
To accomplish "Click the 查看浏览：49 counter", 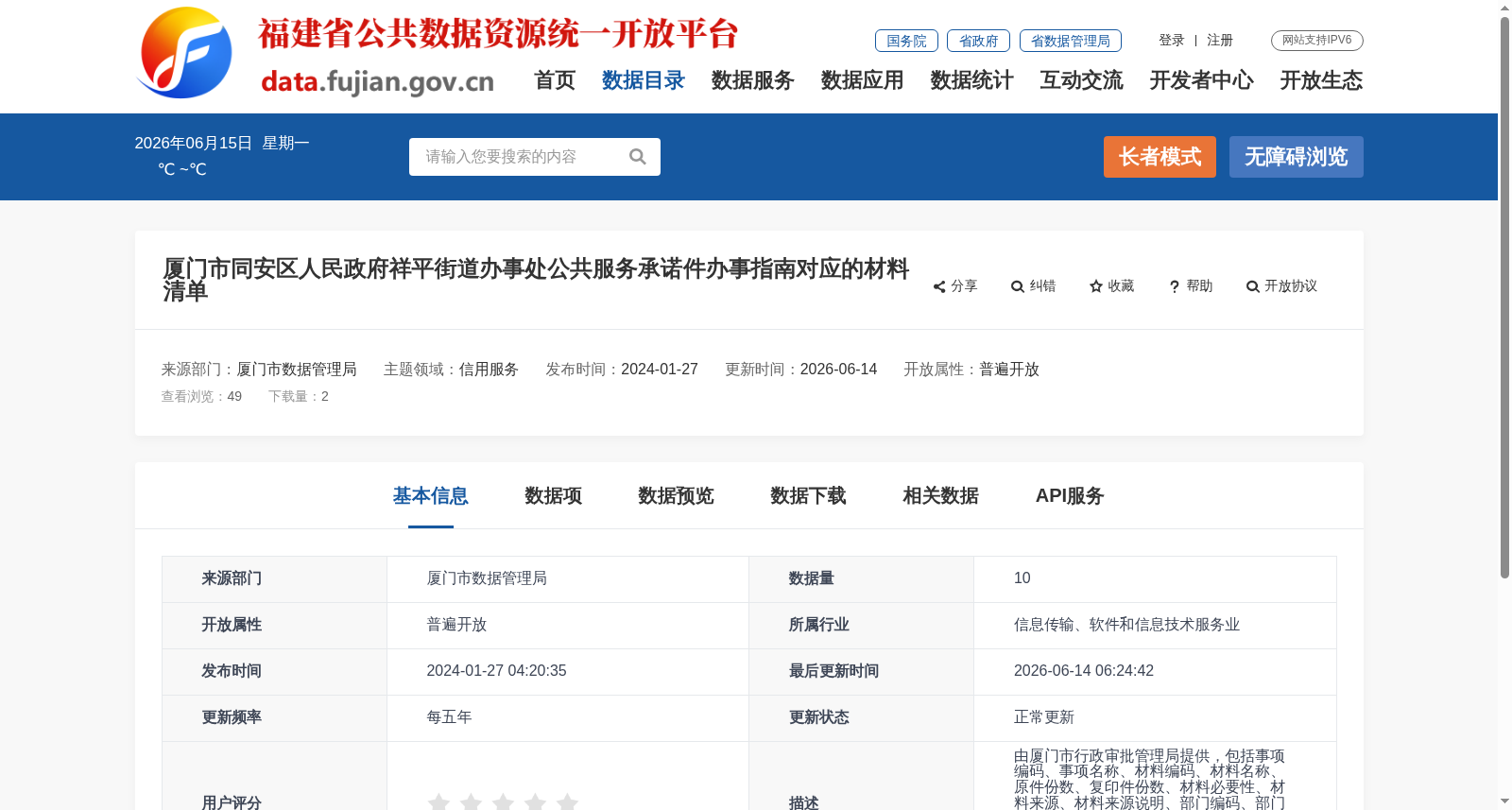I will 201,397.
